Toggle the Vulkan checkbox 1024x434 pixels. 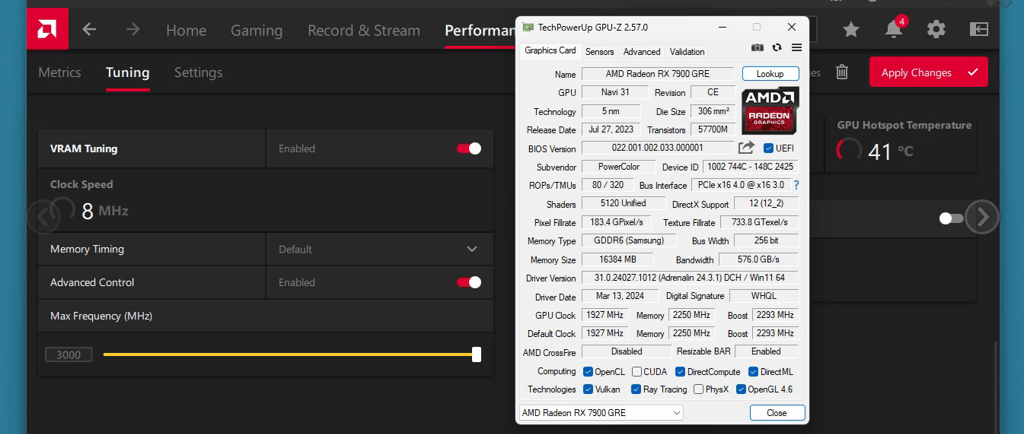588,390
